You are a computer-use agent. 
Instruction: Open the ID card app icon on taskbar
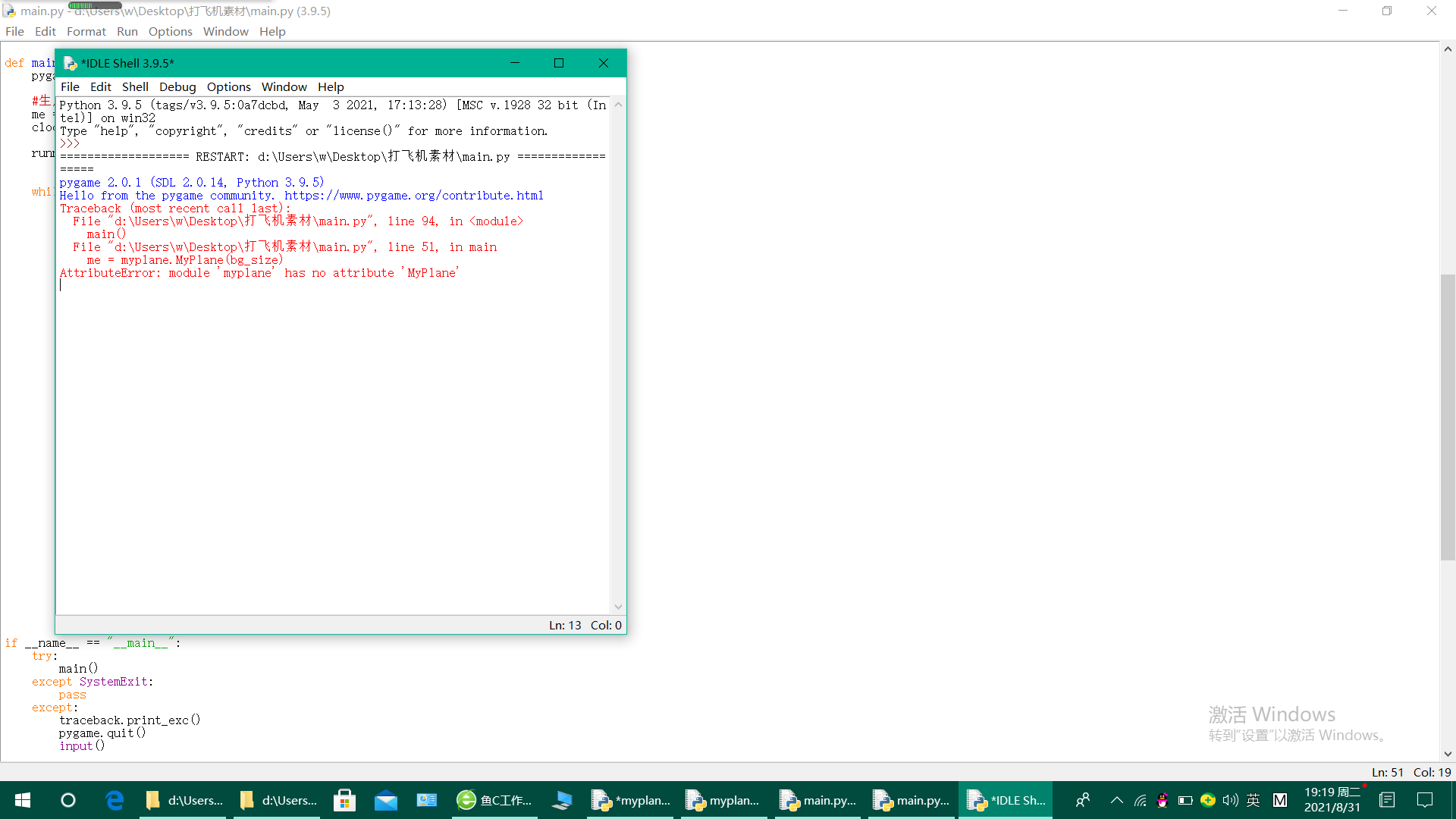[x=427, y=800]
